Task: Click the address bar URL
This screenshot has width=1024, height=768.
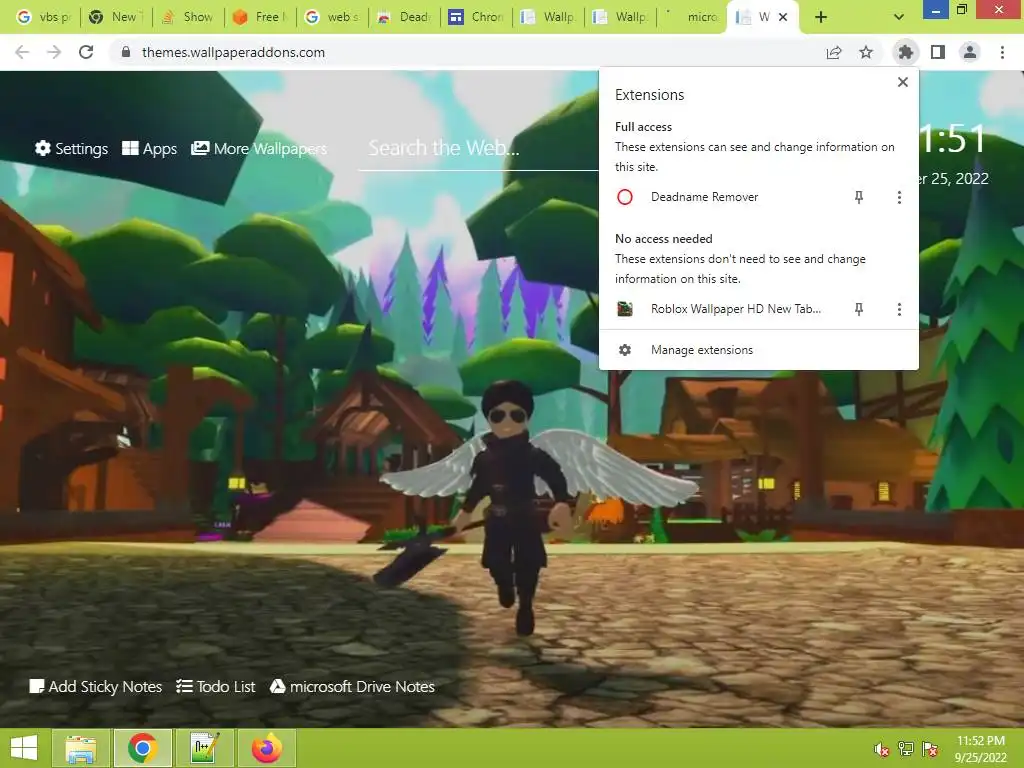Action: click(233, 52)
